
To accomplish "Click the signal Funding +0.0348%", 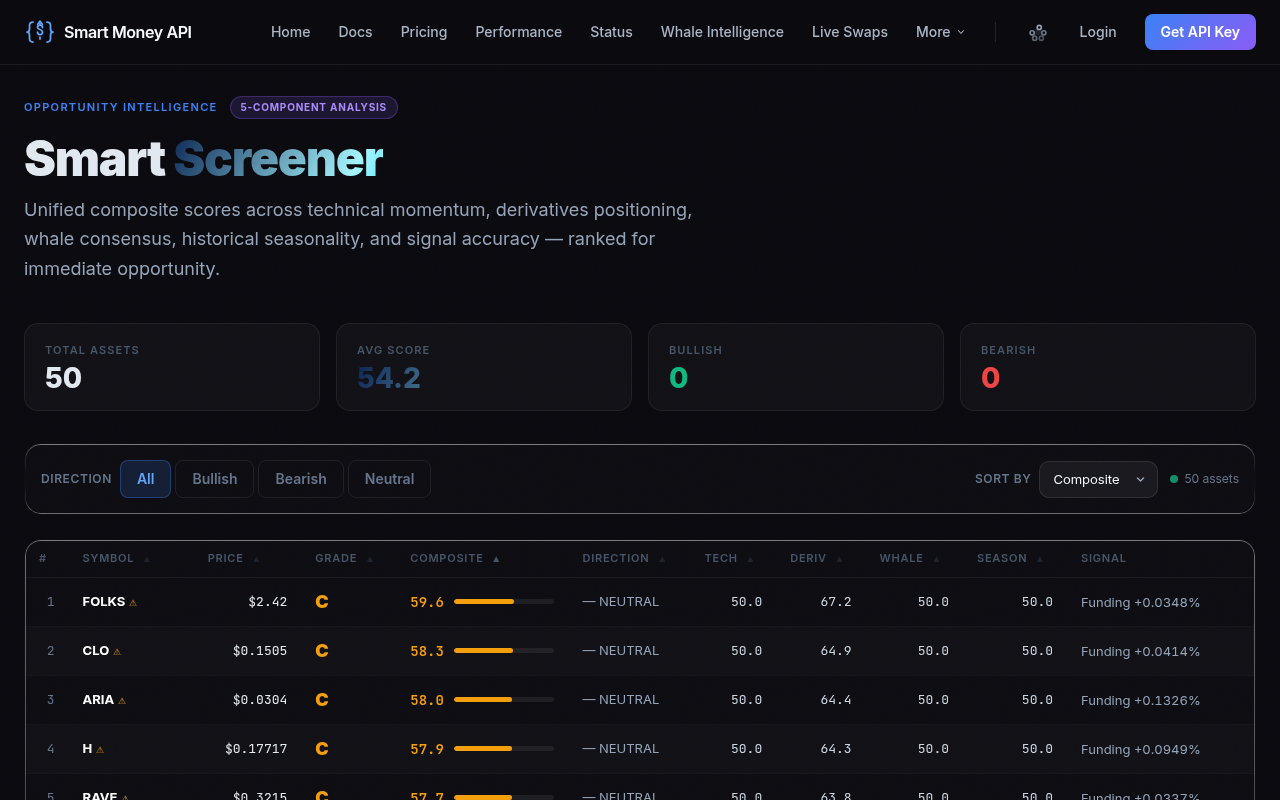I will point(1140,602).
